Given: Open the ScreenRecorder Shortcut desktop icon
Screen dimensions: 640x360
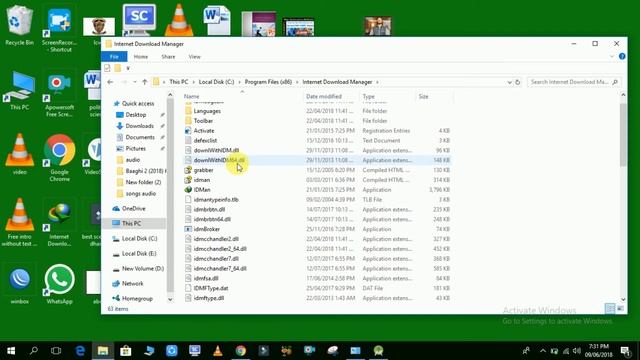Looking at the screenshot, I should (59, 29).
